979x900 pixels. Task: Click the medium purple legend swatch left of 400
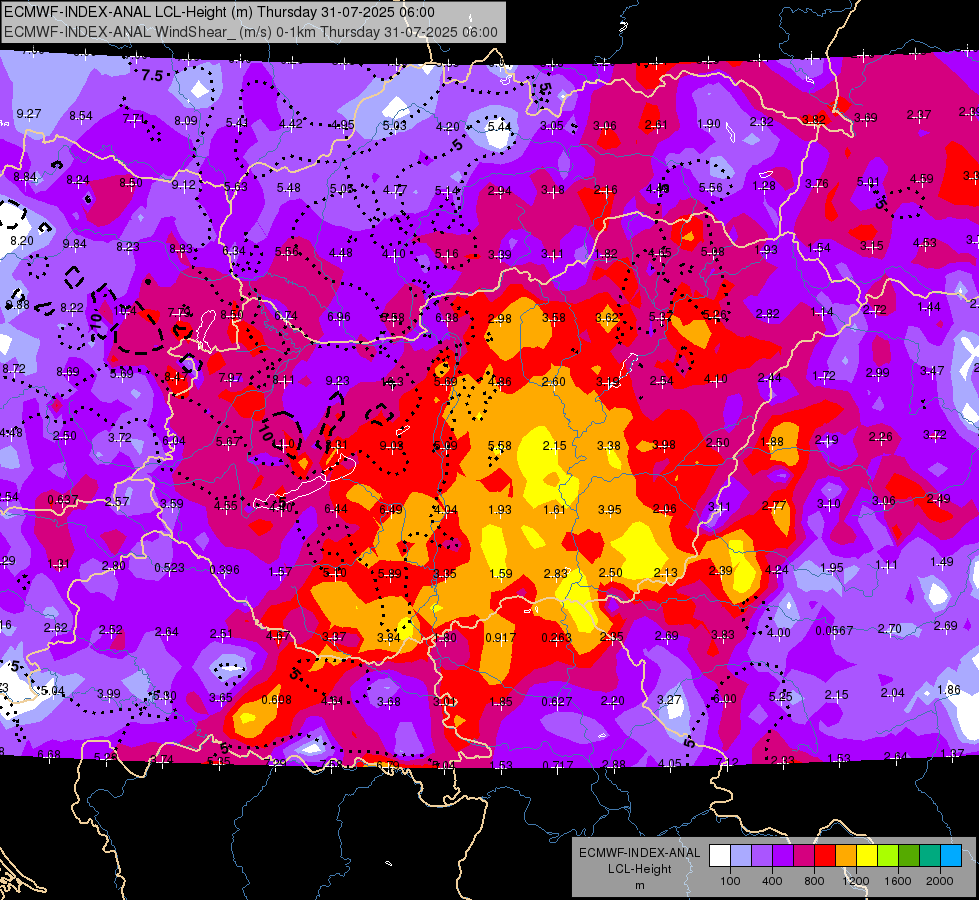click(x=762, y=855)
